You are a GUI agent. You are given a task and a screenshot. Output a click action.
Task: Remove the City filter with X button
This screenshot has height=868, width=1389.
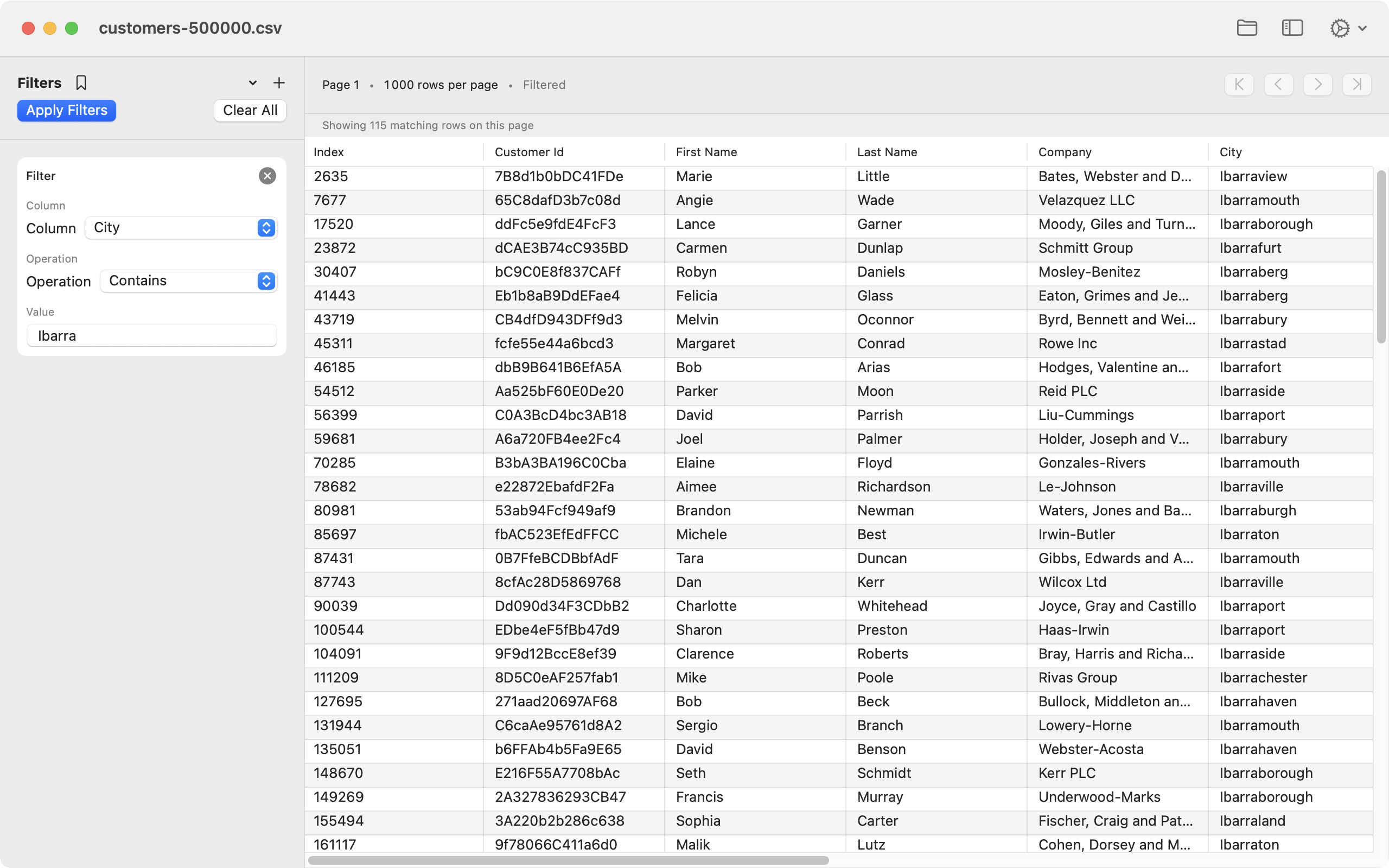tap(267, 176)
